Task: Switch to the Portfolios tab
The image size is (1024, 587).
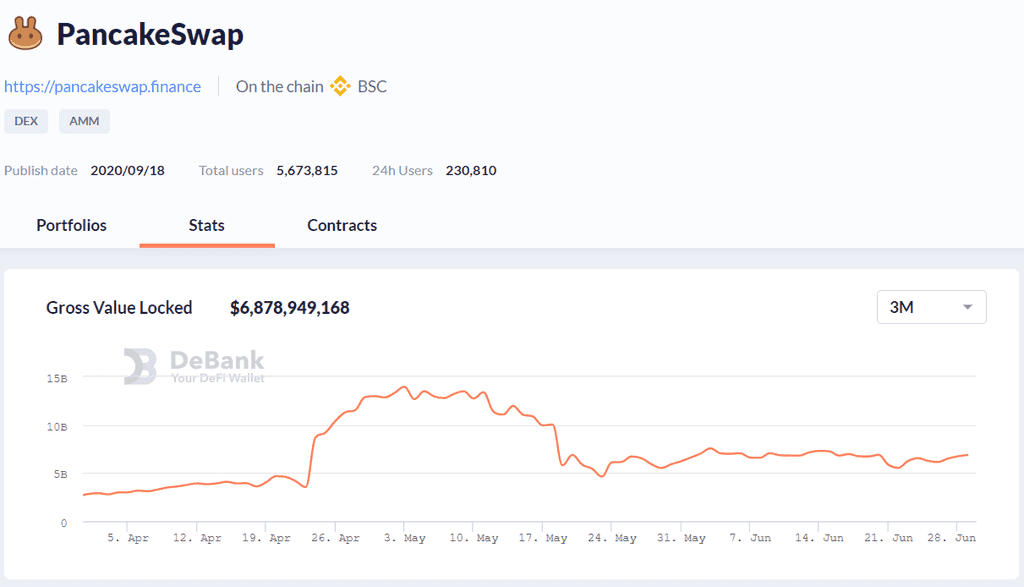Action: [71, 225]
